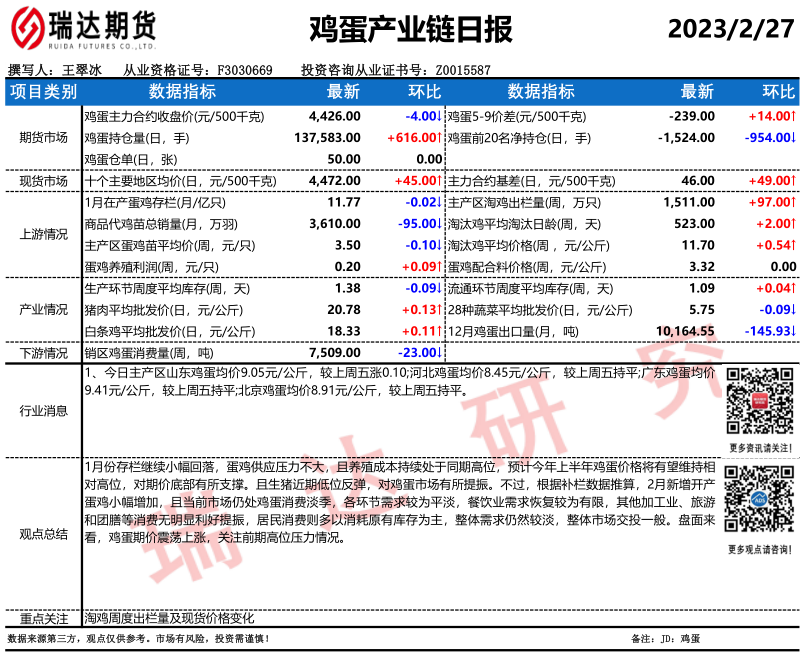This screenshot has height=656, width=804.
Task: Click the first 数据指标 column header
Action: [x=182, y=92]
